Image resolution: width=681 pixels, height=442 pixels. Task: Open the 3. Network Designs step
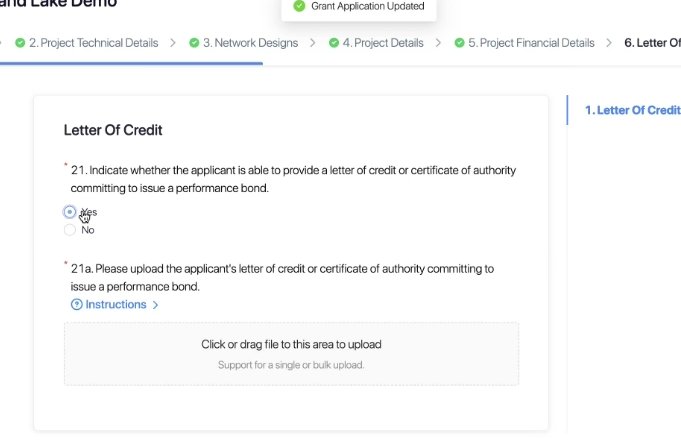tap(251, 43)
